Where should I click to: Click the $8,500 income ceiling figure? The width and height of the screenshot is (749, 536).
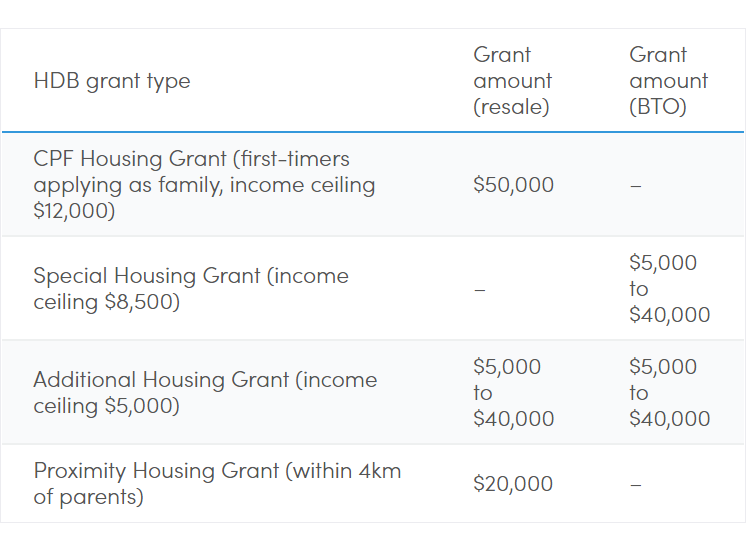142,301
